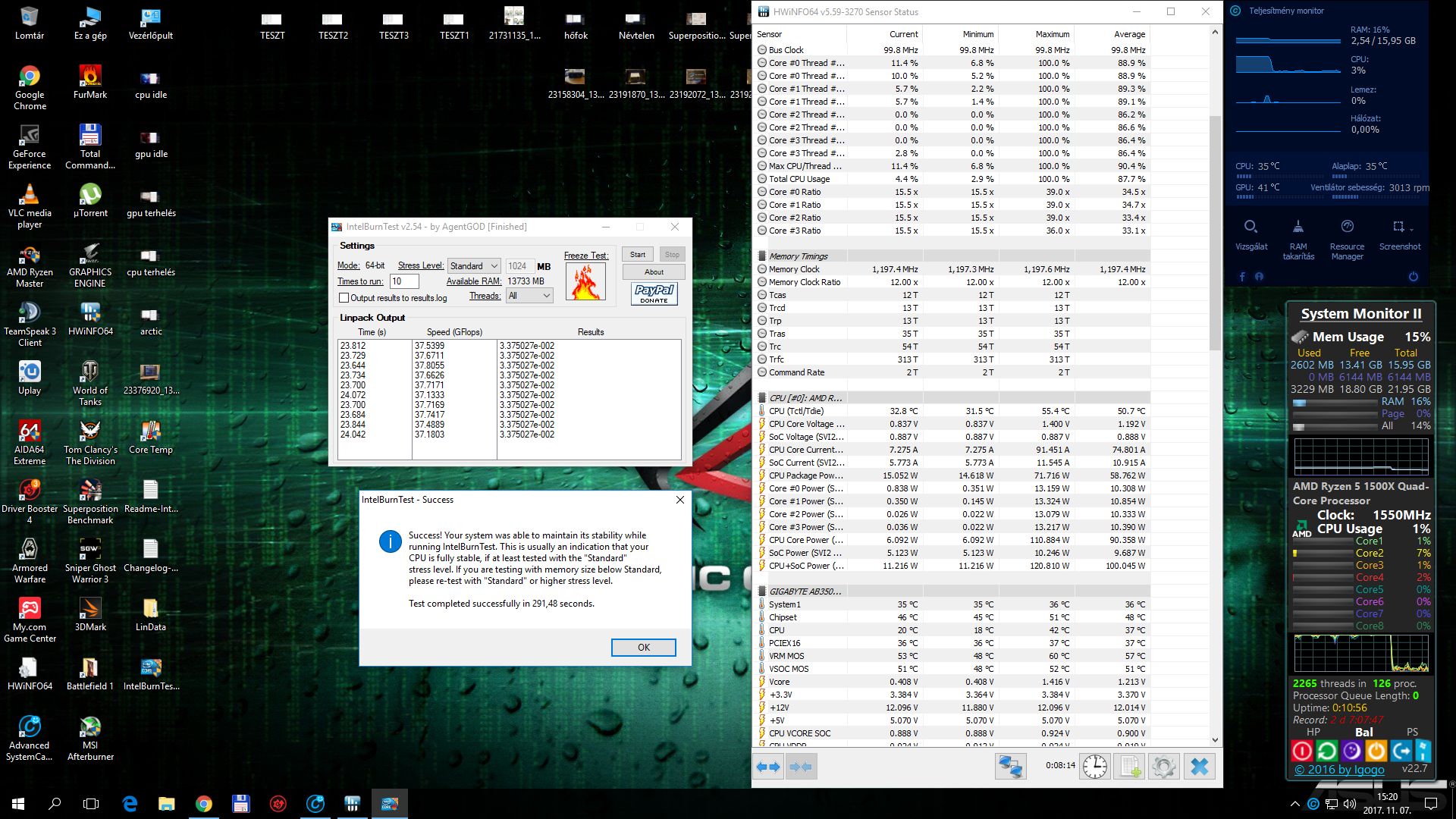Screen dimensions: 1456x819
Task: Collapse the Memory Timings sensor group
Action: pyautogui.click(x=762, y=256)
